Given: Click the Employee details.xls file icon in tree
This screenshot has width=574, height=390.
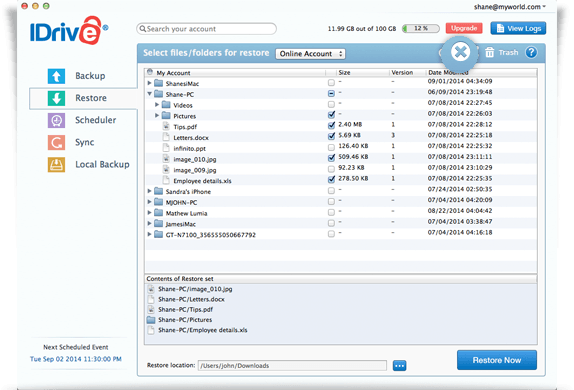Looking at the screenshot, I should pyautogui.click(x=166, y=181).
